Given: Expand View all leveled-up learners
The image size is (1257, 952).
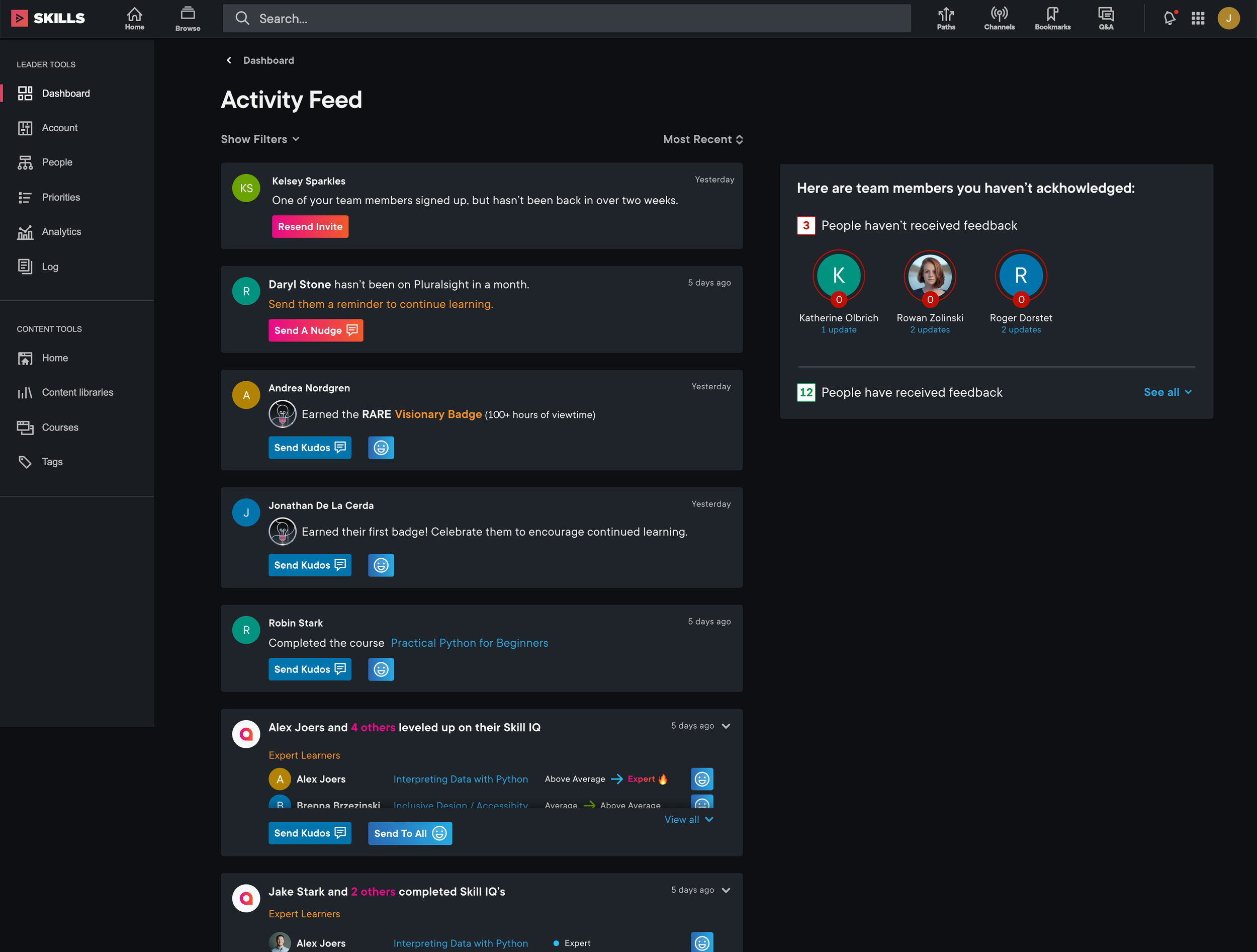Looking at the screenshot, I should [x=688, y=820].
